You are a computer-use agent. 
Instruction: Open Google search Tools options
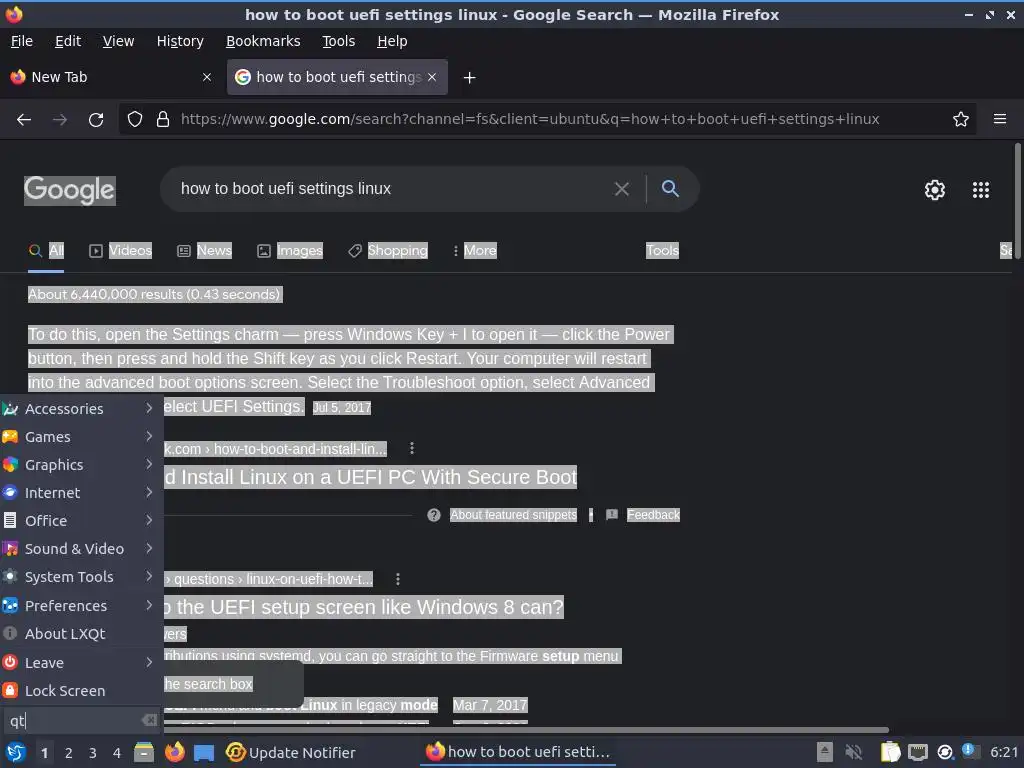[x=662, y=251]
